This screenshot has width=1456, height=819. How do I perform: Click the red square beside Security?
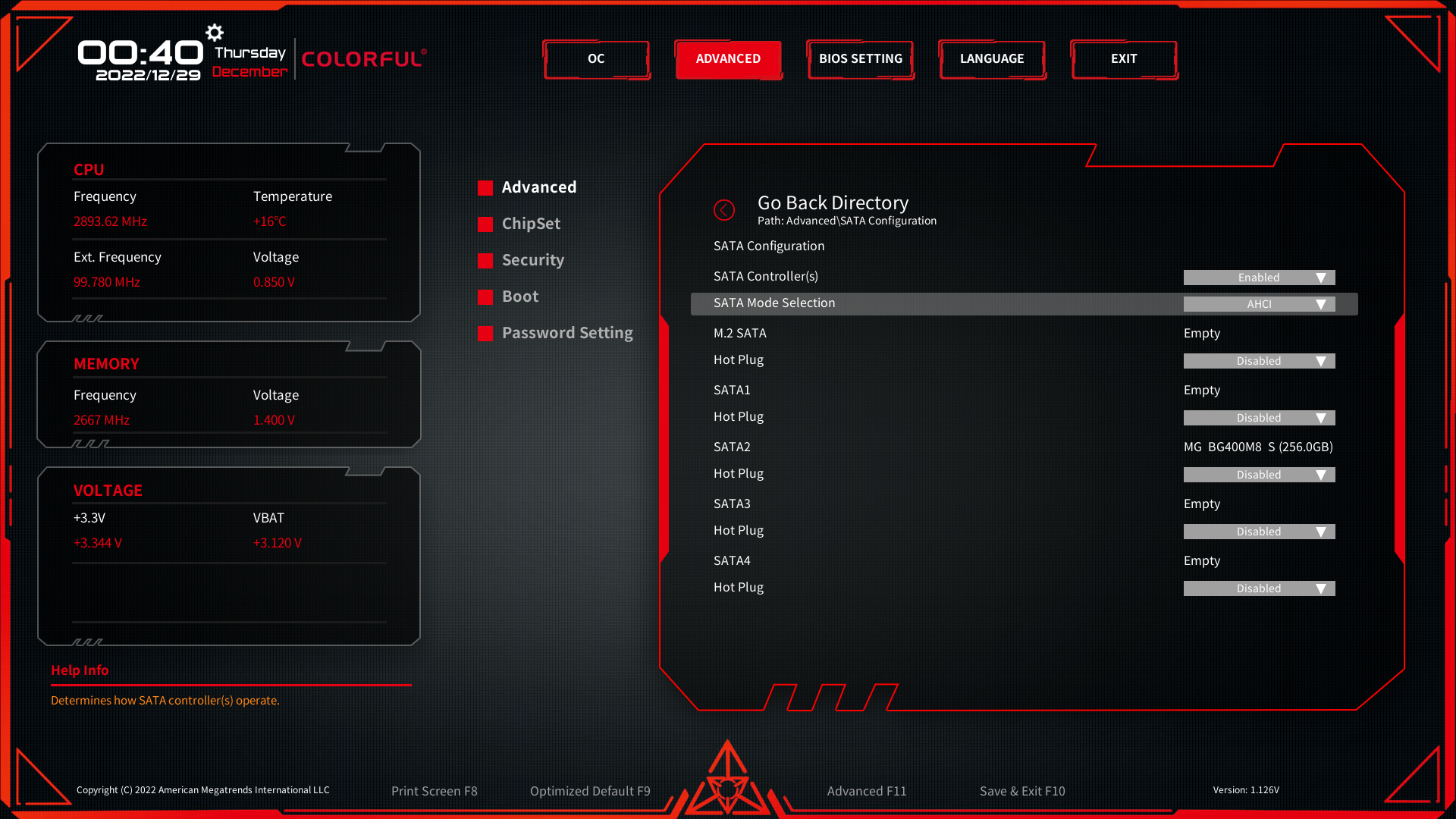[485, 261]
